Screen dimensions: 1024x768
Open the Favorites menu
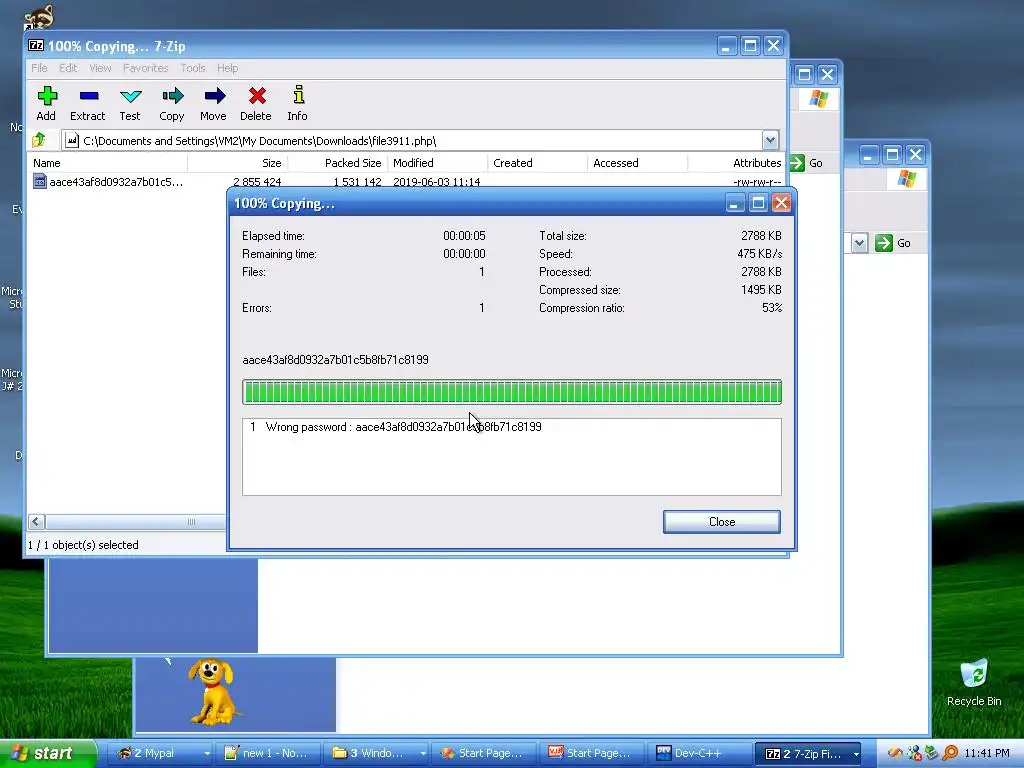pos(146,68)
